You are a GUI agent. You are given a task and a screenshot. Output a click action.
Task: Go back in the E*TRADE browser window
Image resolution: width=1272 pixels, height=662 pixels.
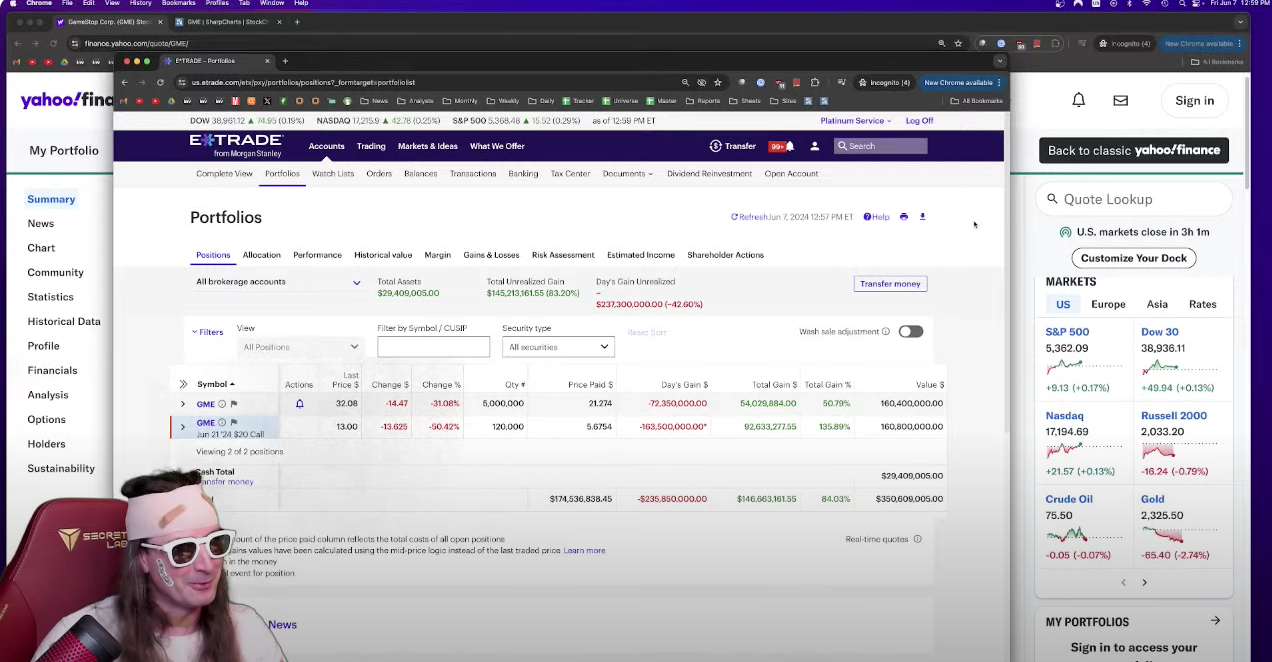(x=125, y=82)
